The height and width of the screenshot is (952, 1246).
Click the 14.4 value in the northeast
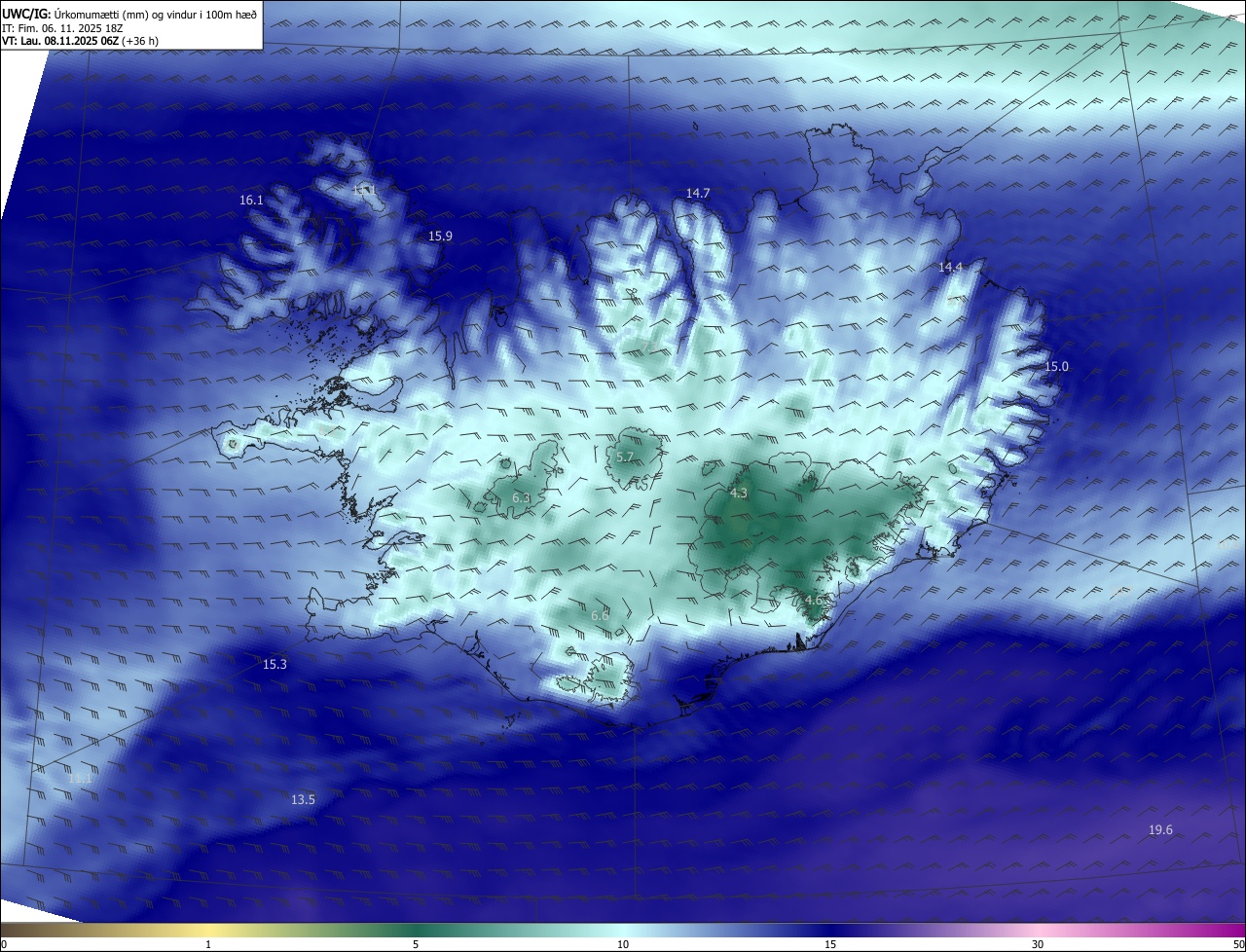click(x=950, y=267)
